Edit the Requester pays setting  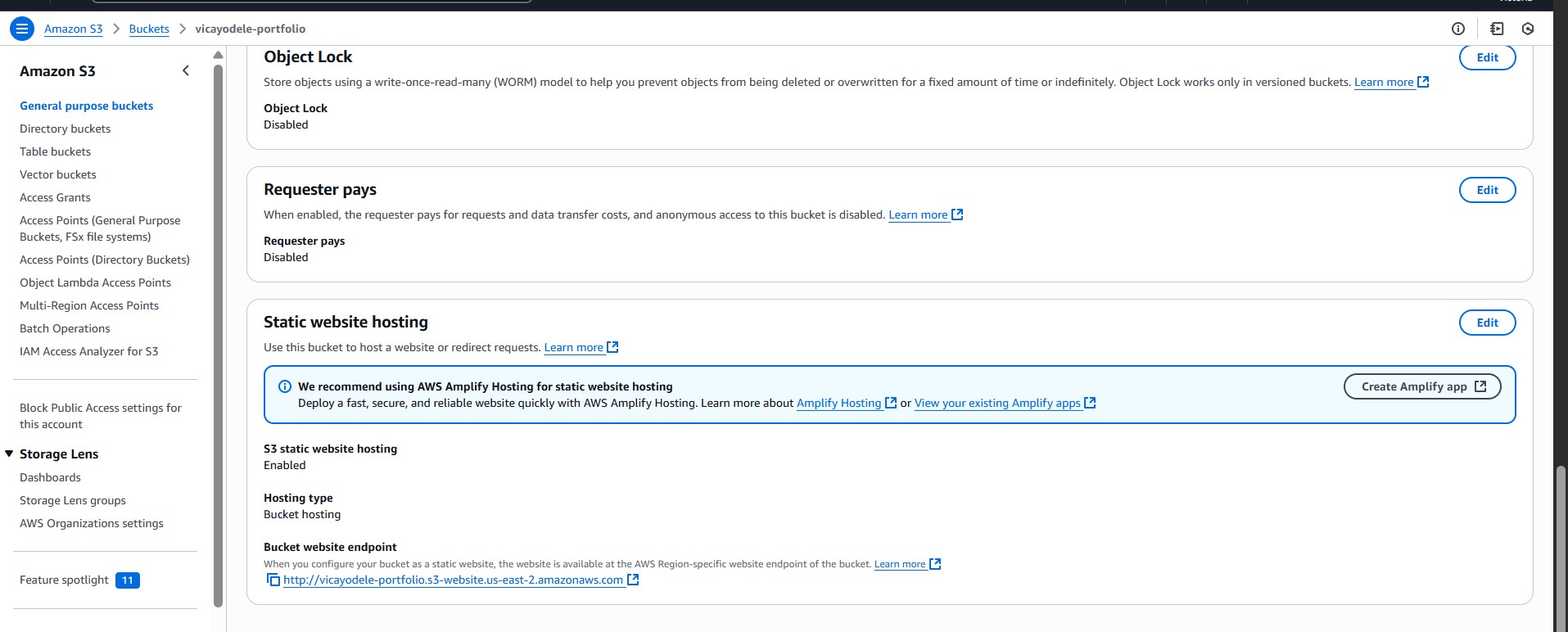click(1487, 190)
